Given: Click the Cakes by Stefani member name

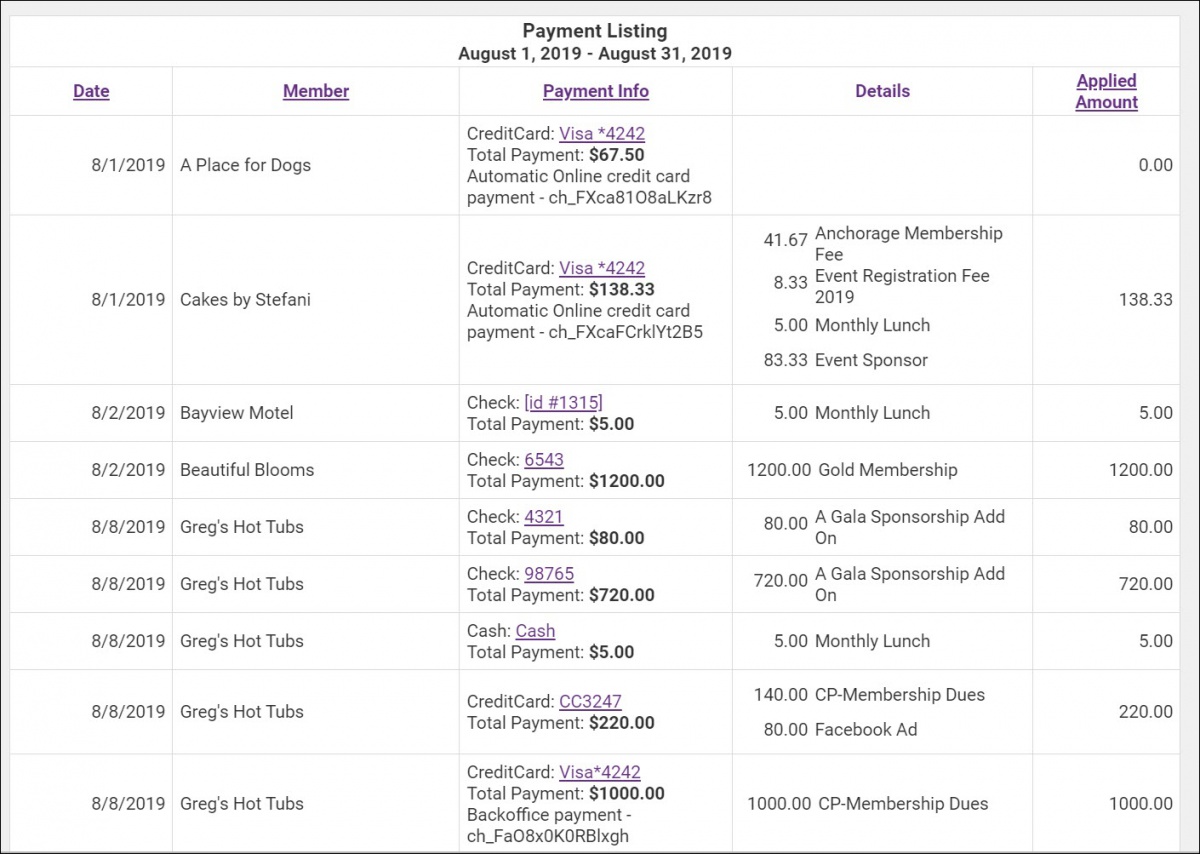Looking at the screenshot, I should point(245,299).
